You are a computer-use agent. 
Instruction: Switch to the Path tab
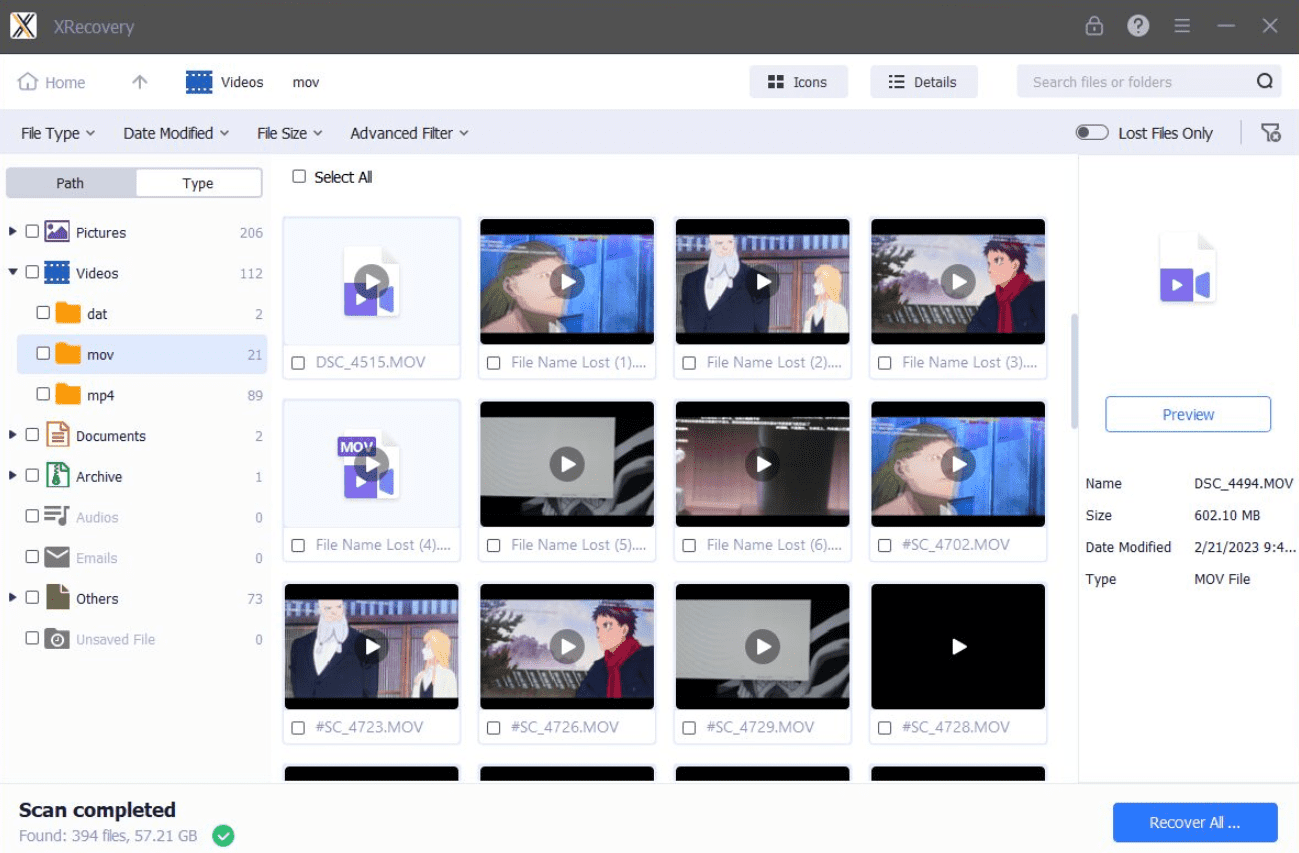70,183
